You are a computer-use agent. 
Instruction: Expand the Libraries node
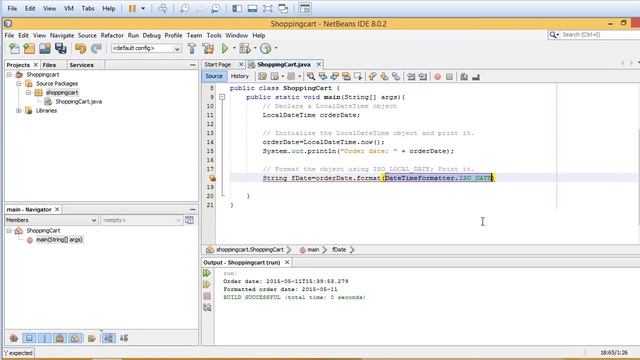point(19,111)
